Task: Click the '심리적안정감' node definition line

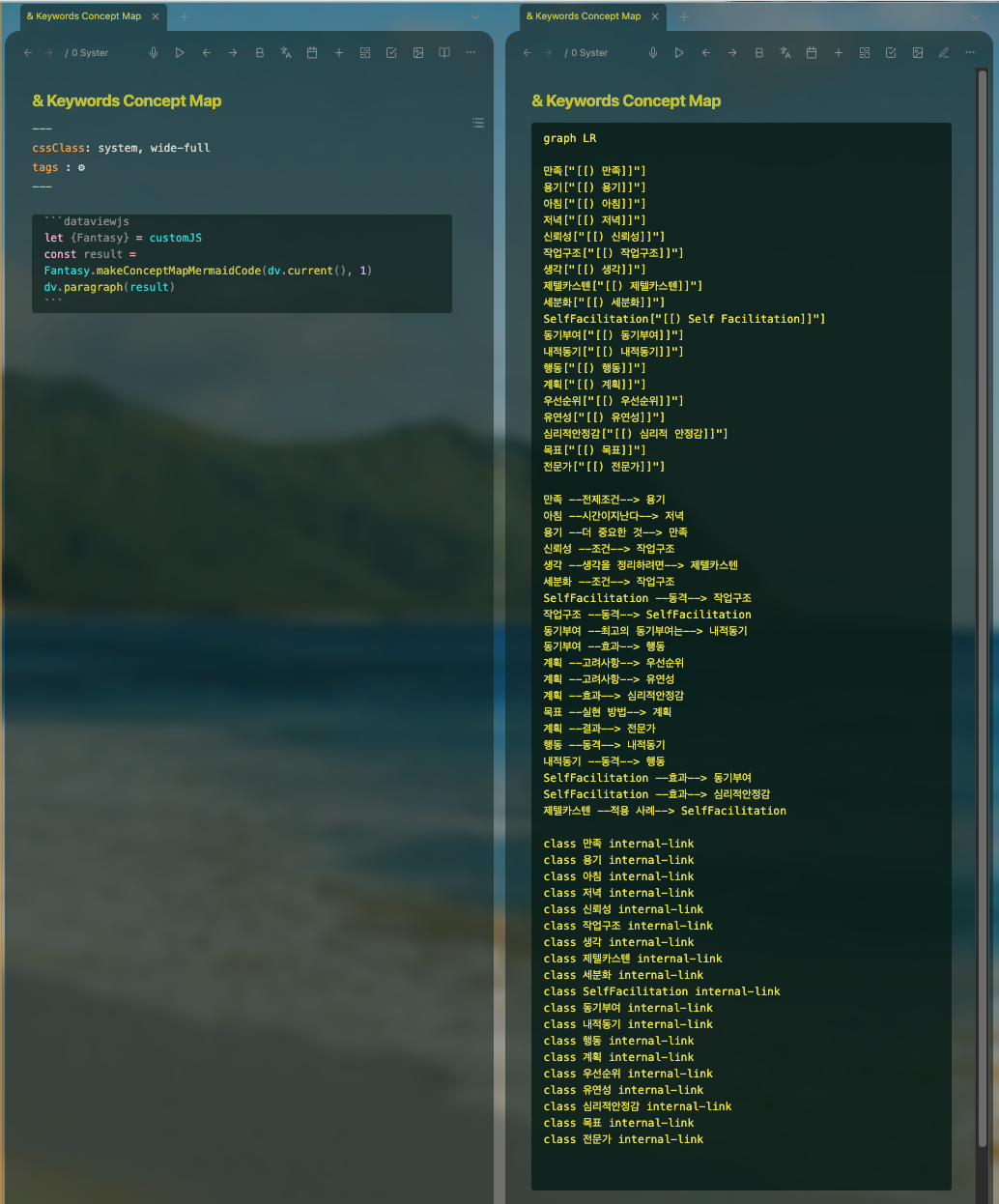Action: (636, 434)
